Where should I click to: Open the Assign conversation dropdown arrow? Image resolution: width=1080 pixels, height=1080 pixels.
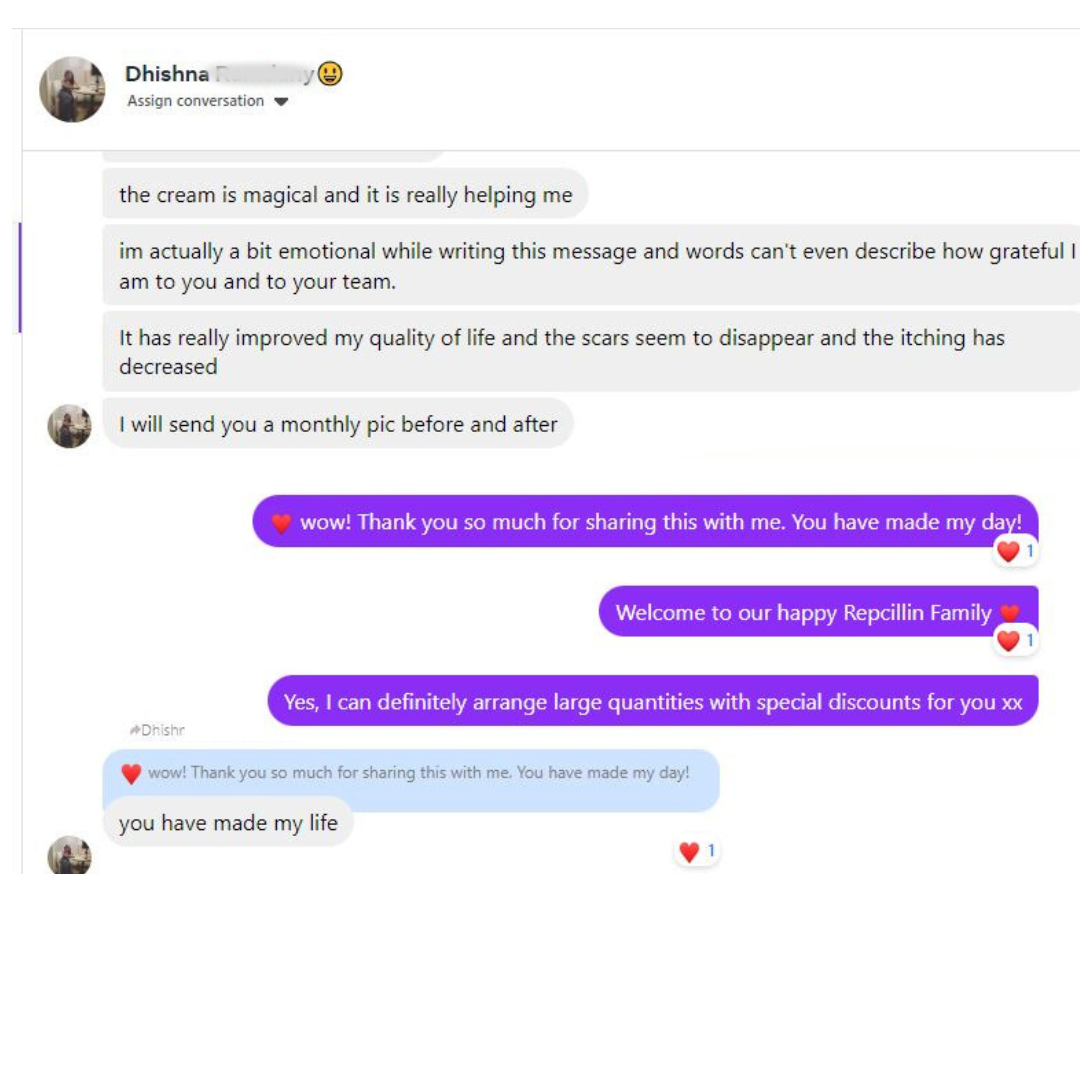click(281, 101)
